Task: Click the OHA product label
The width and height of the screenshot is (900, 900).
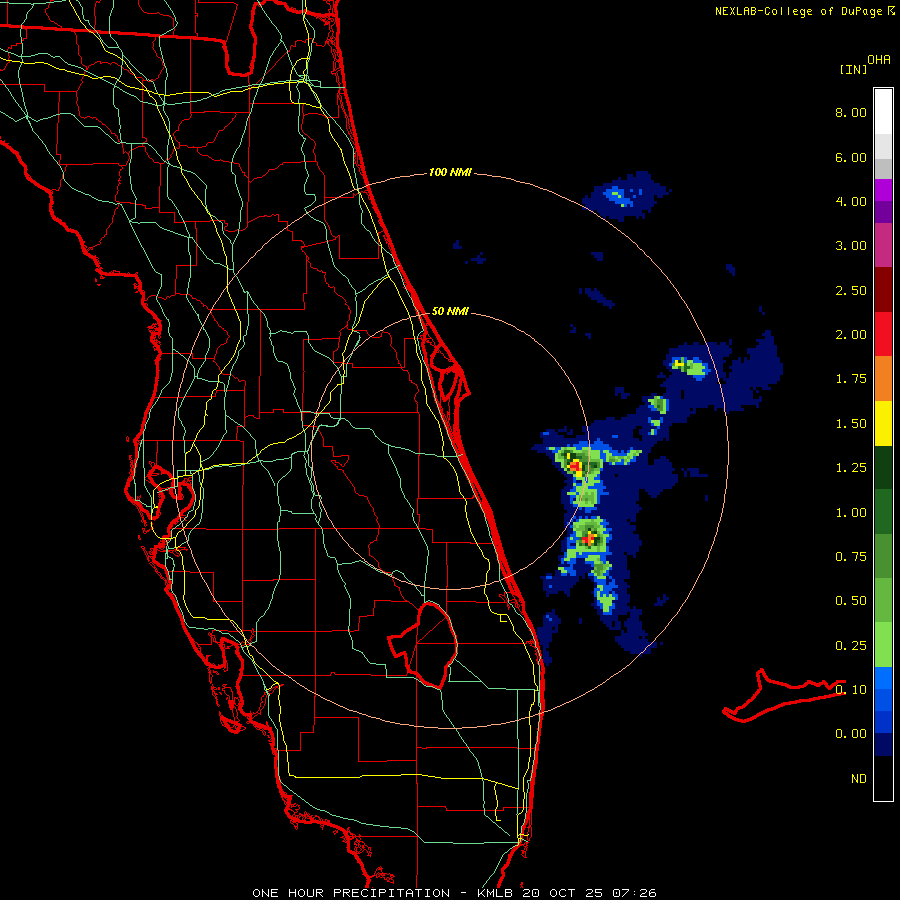Action: coord(879,60)
